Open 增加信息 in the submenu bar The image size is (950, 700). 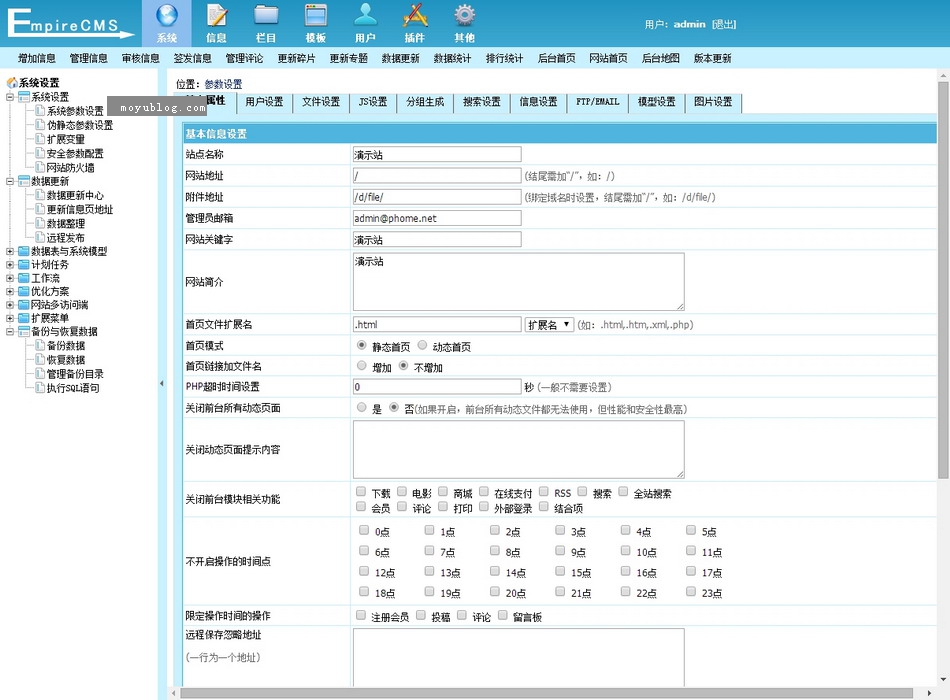(x=36, y=58)
